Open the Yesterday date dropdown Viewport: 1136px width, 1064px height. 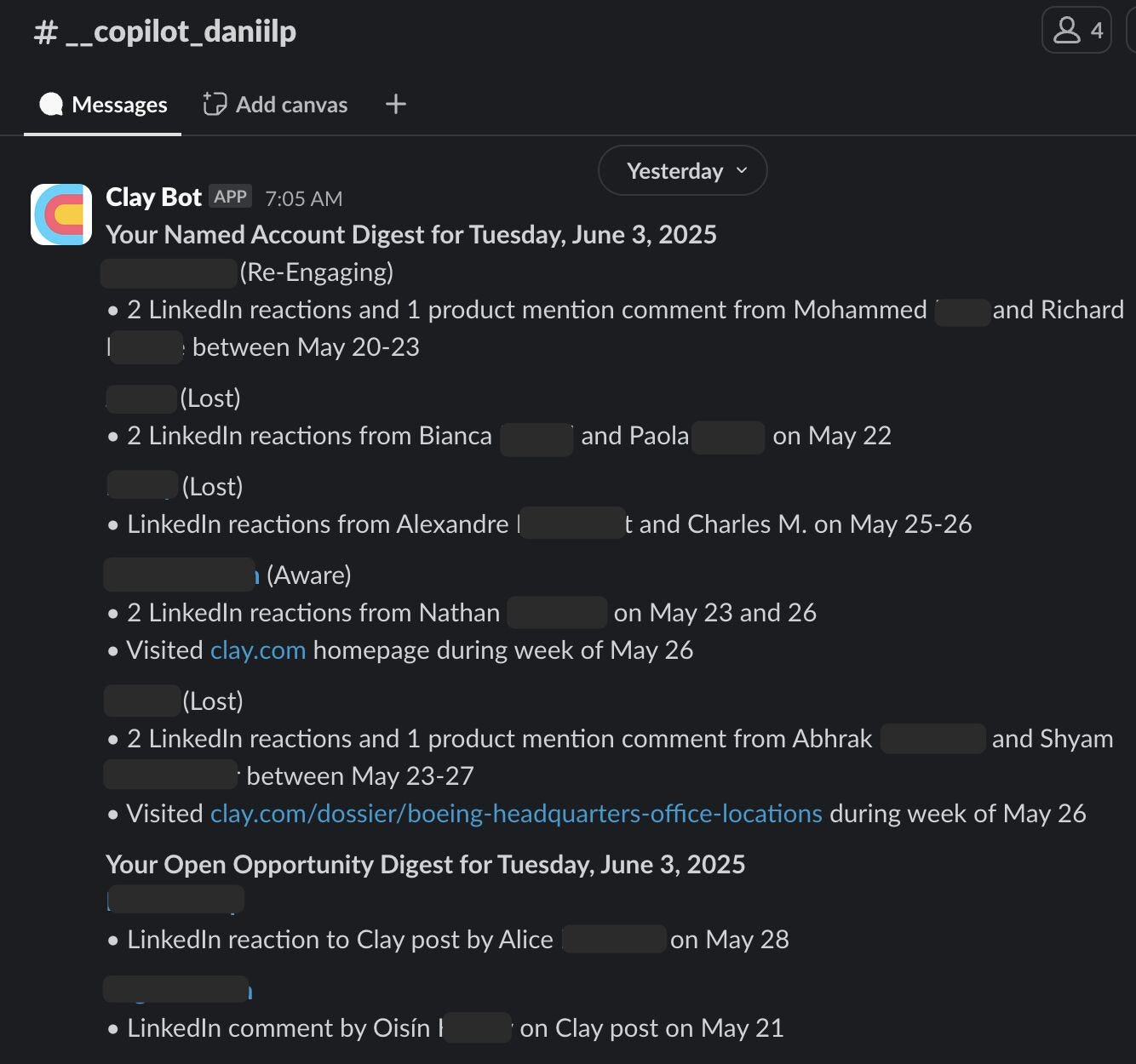(x=683, y=171)
